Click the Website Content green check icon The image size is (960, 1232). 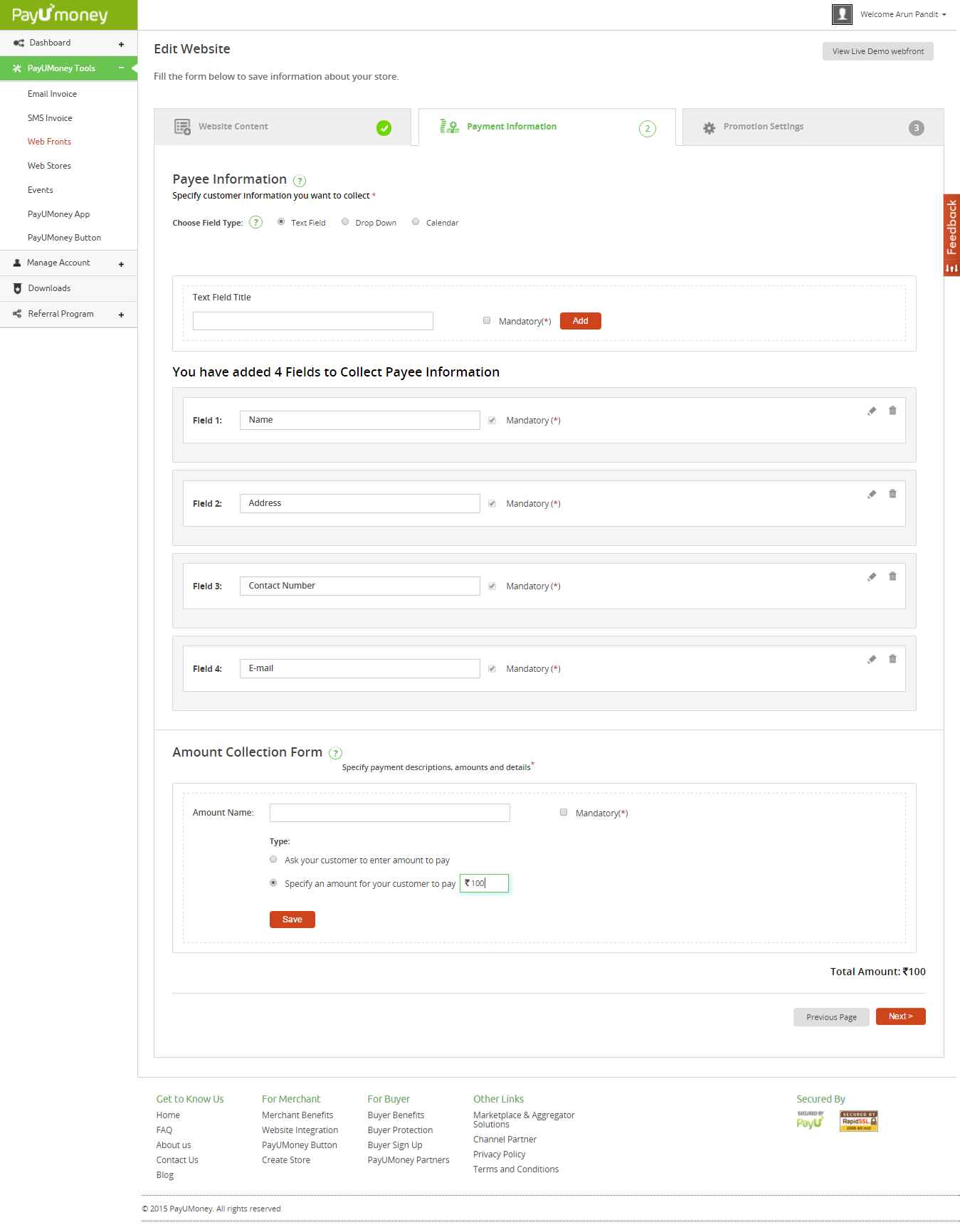(x=384, y=128)
